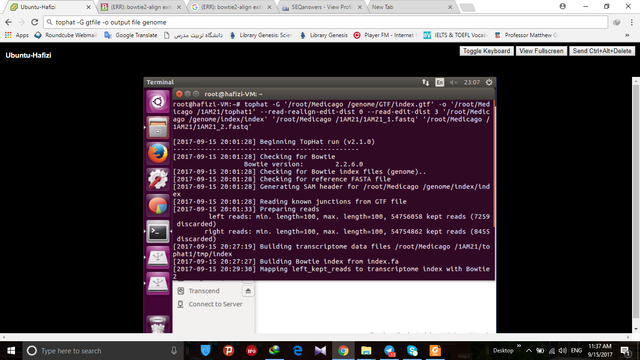Reload the current page

(35, 22)
